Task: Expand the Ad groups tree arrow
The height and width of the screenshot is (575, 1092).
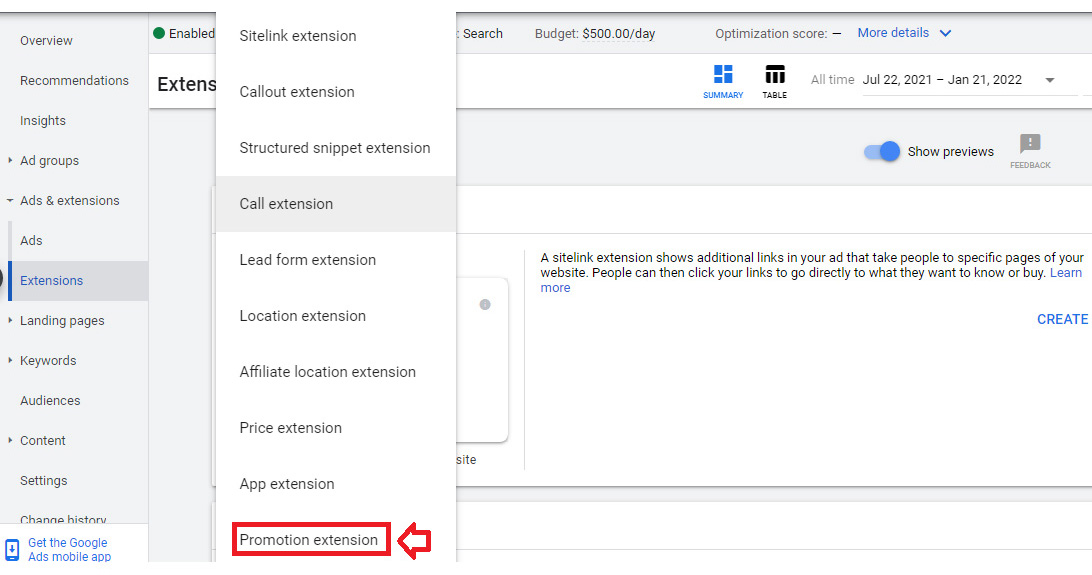Action: click(10, 160)
